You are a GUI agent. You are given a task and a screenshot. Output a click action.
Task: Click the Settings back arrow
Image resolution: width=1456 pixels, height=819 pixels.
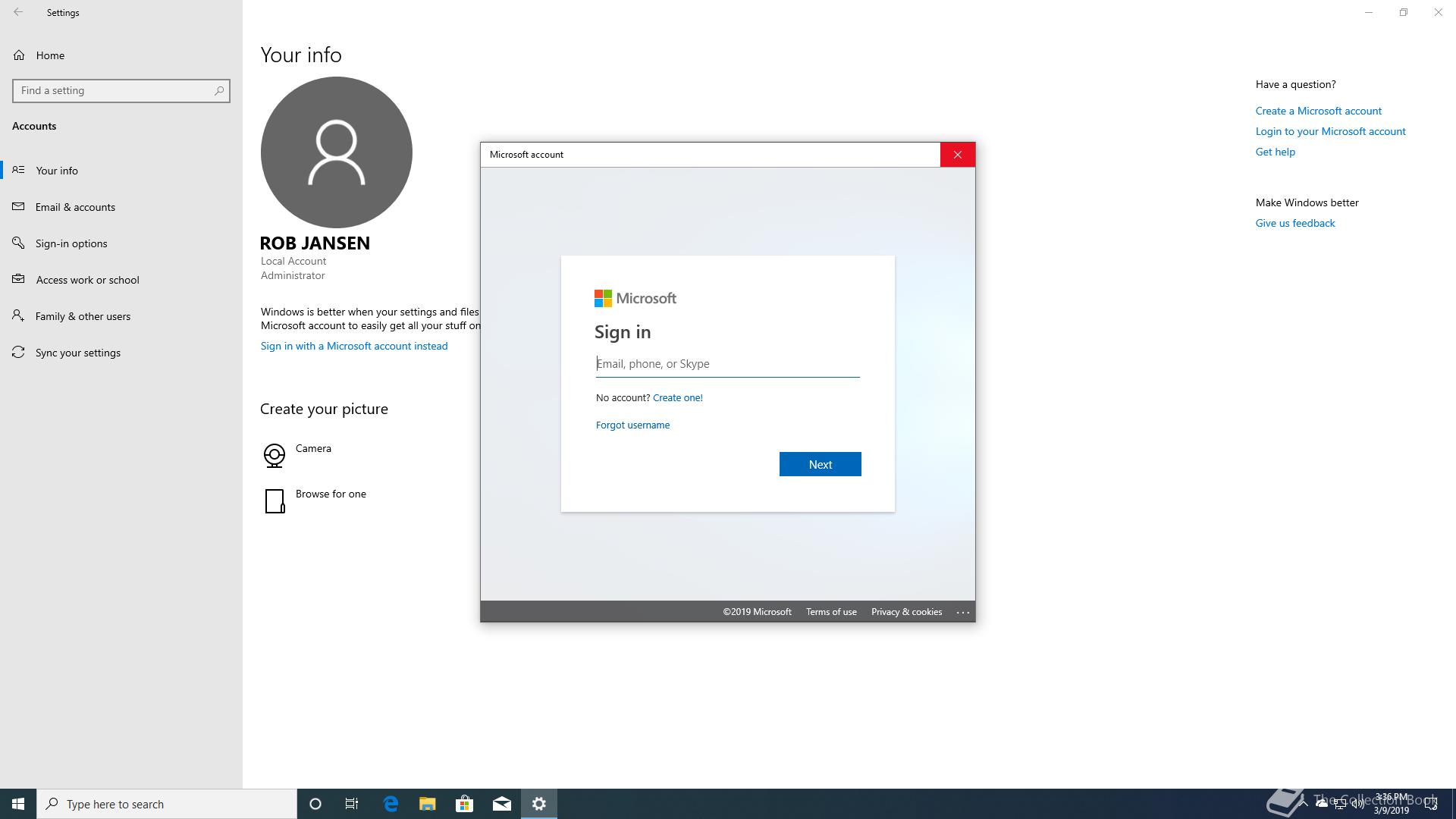pyautogui.click(x=18, y=12)
